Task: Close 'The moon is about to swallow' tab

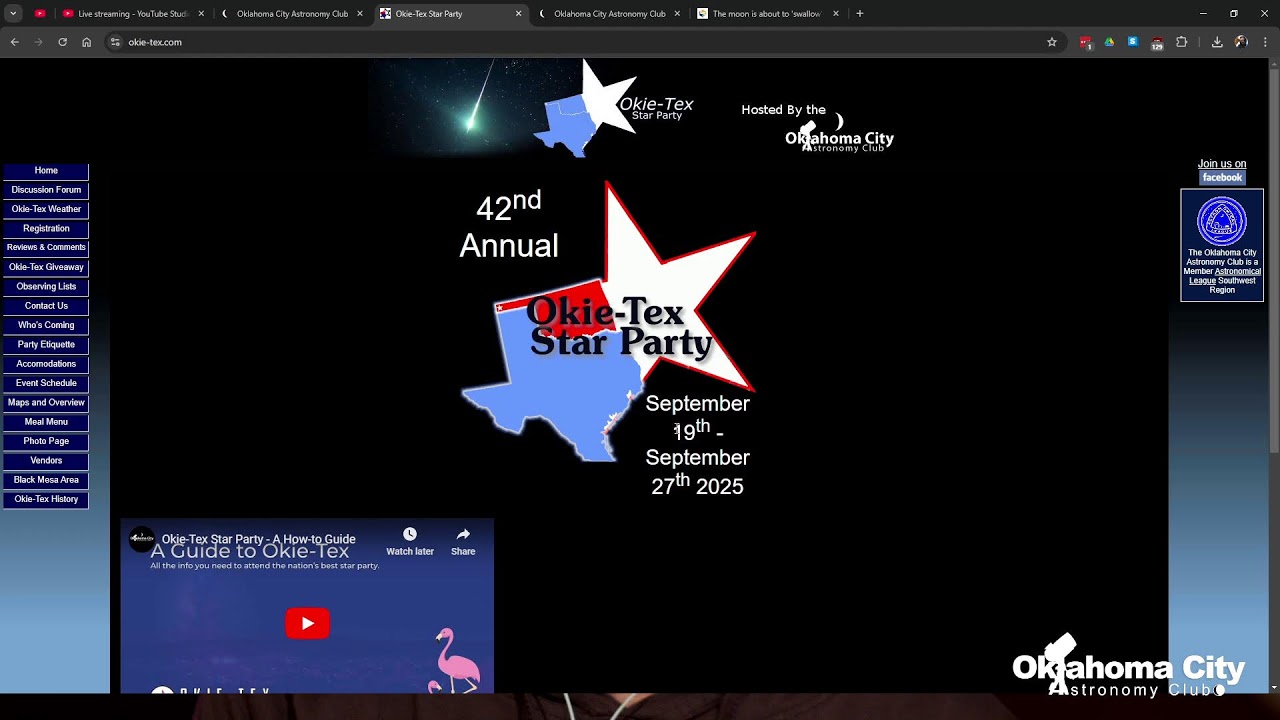Action: (x=836, y=14)
